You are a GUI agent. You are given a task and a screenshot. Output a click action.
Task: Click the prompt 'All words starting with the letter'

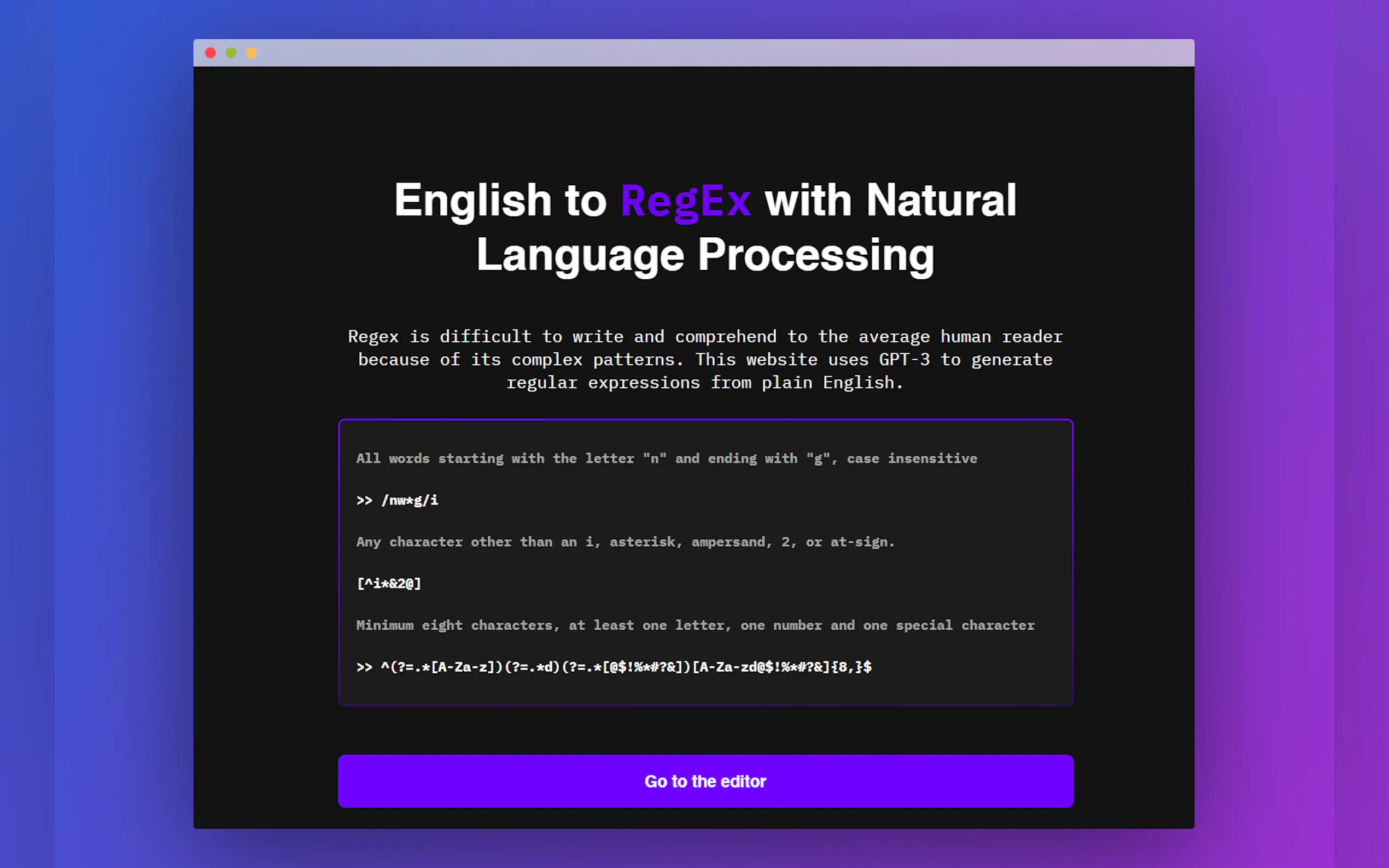point(494,458)
